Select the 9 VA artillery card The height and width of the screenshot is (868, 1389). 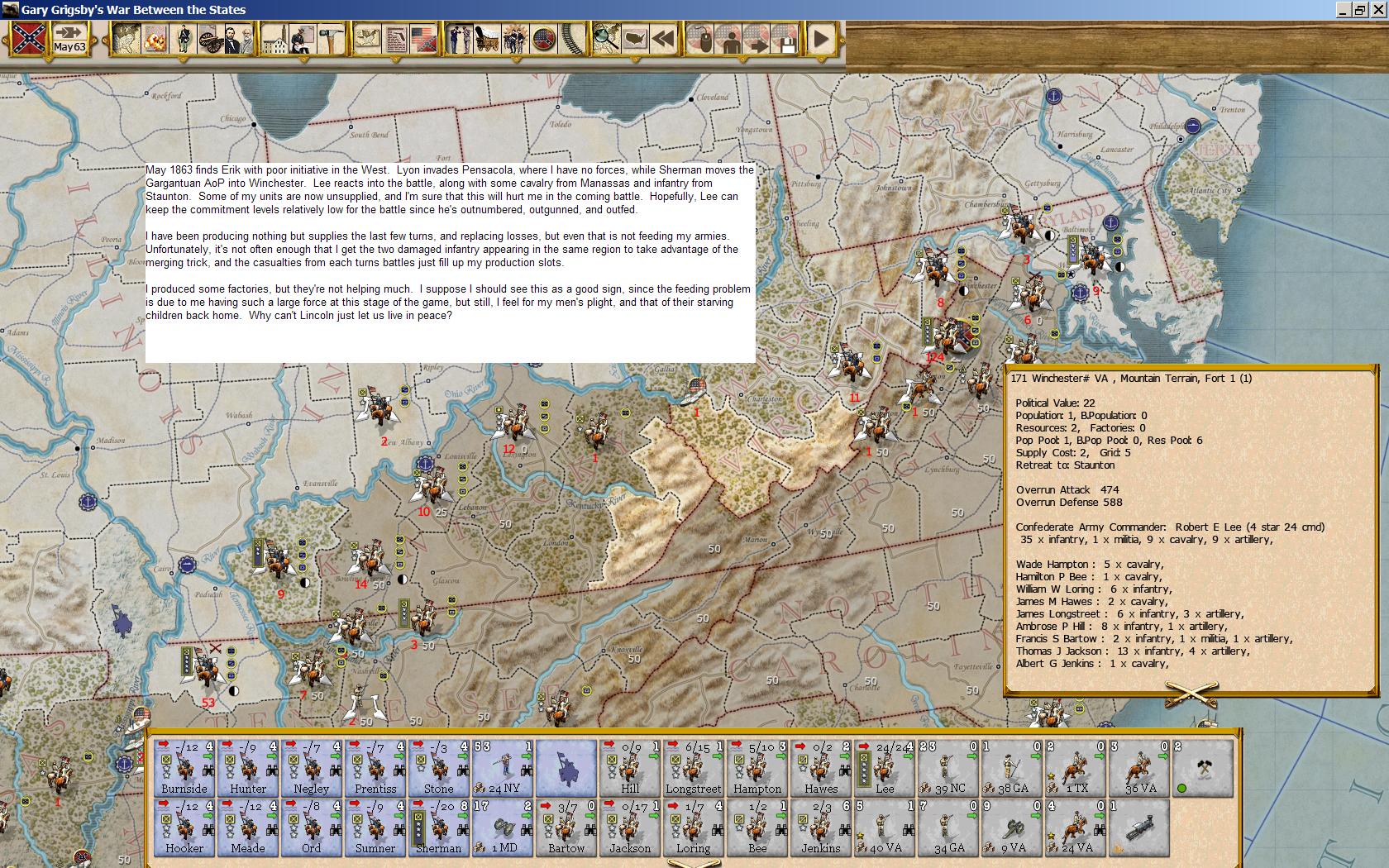point(1012,827)
